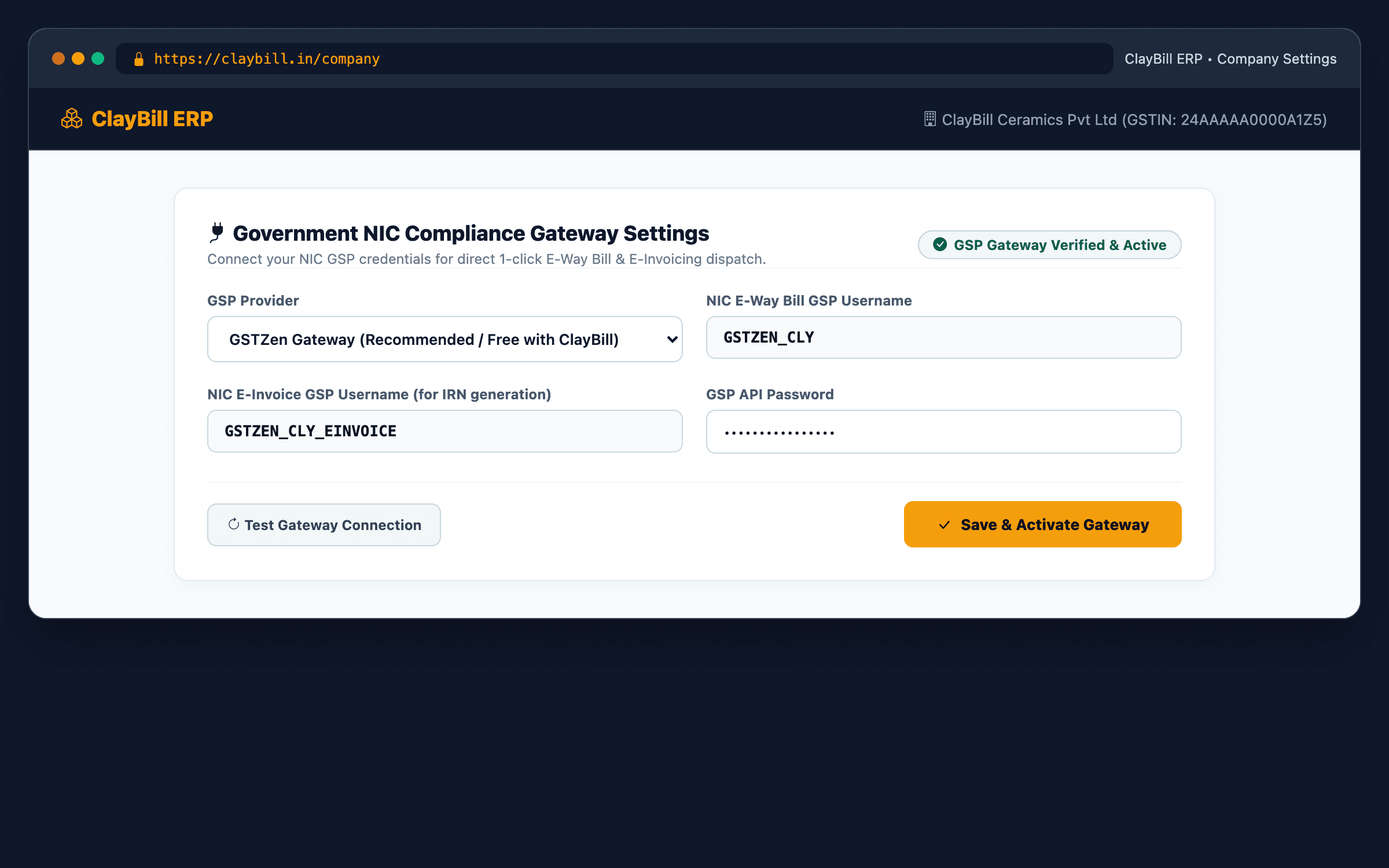Click the checkmark icon on Save button

coord(945,525)
